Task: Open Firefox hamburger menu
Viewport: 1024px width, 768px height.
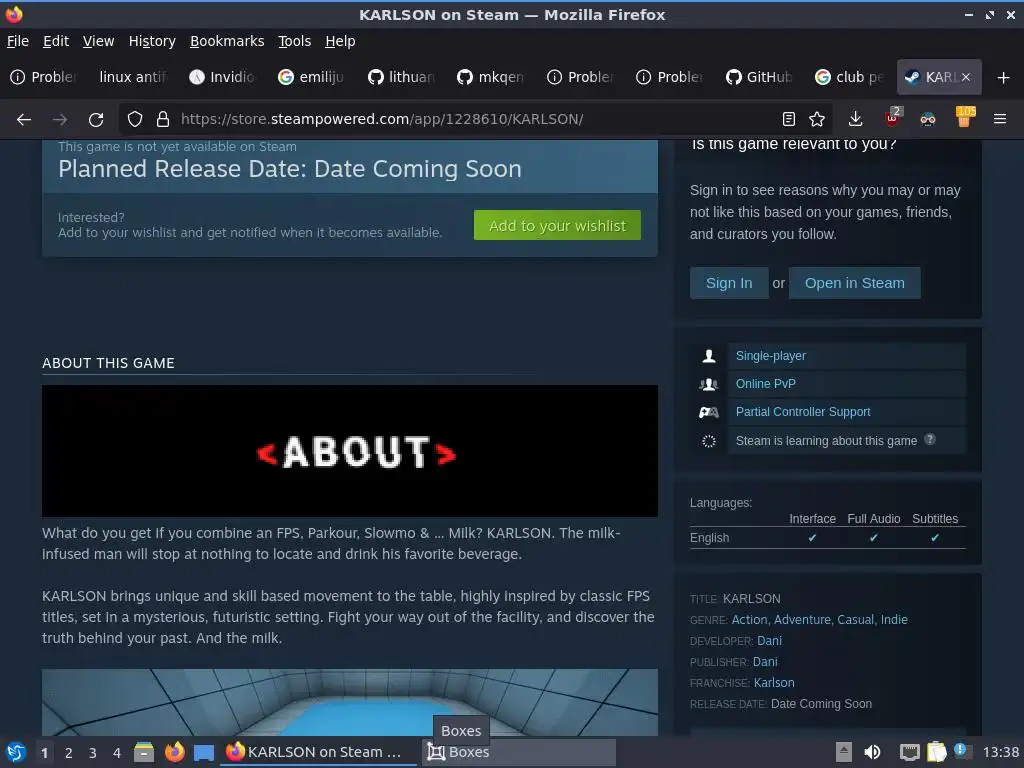Action: click(999, 119)
